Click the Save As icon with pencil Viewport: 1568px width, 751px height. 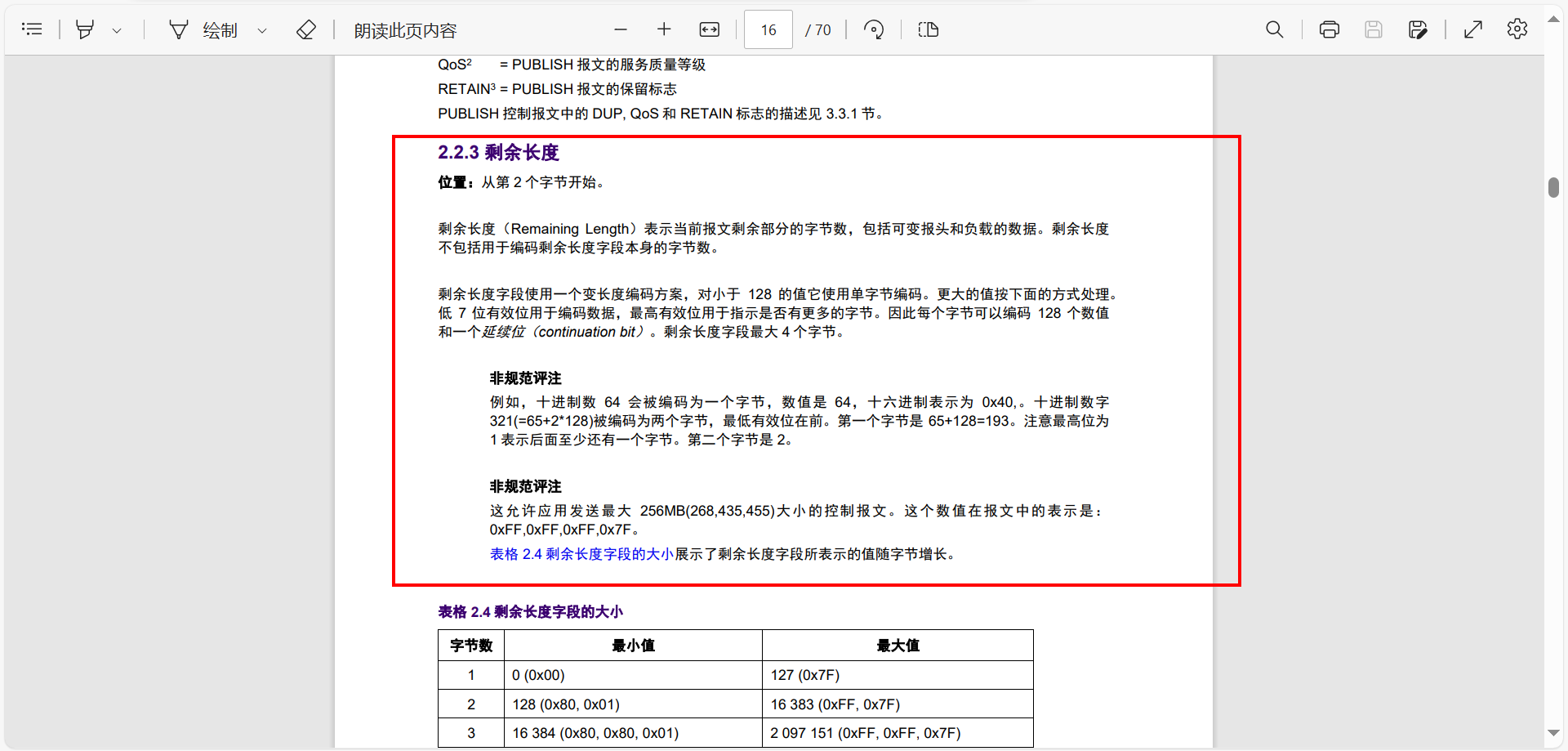pos(1418,29)
